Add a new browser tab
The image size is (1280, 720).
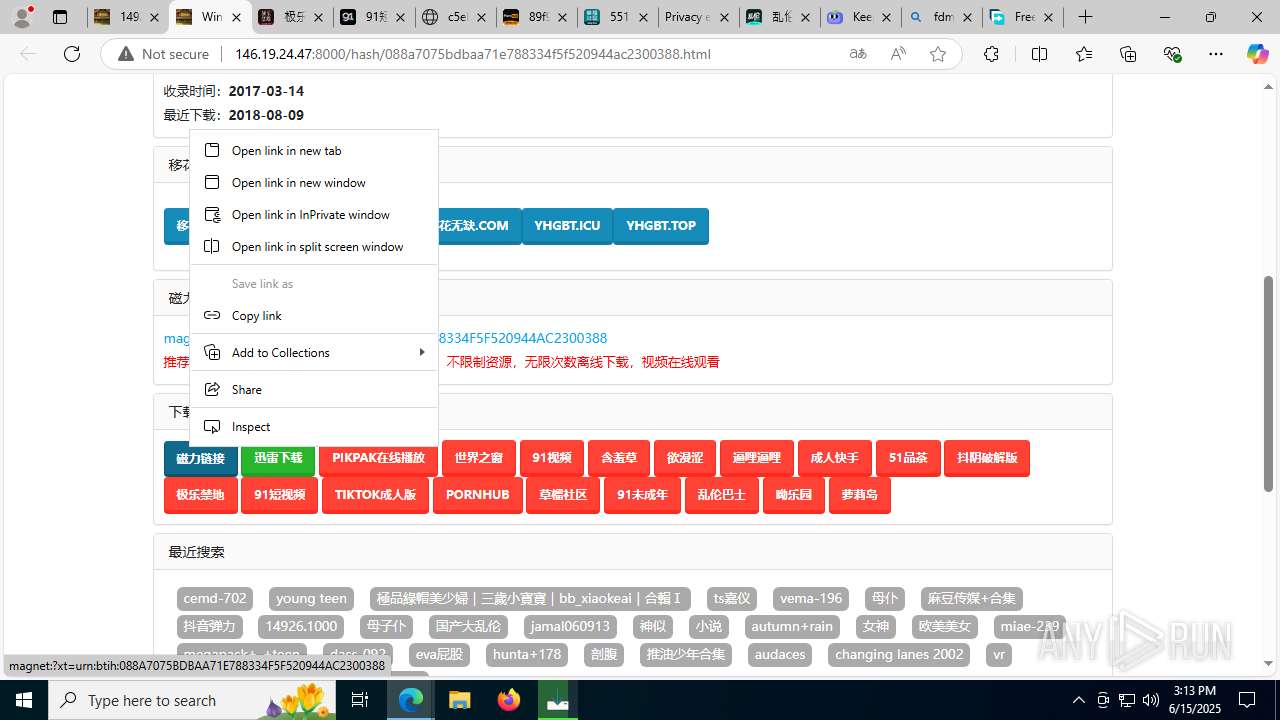pyautogui.click(x=1085, y=17)
